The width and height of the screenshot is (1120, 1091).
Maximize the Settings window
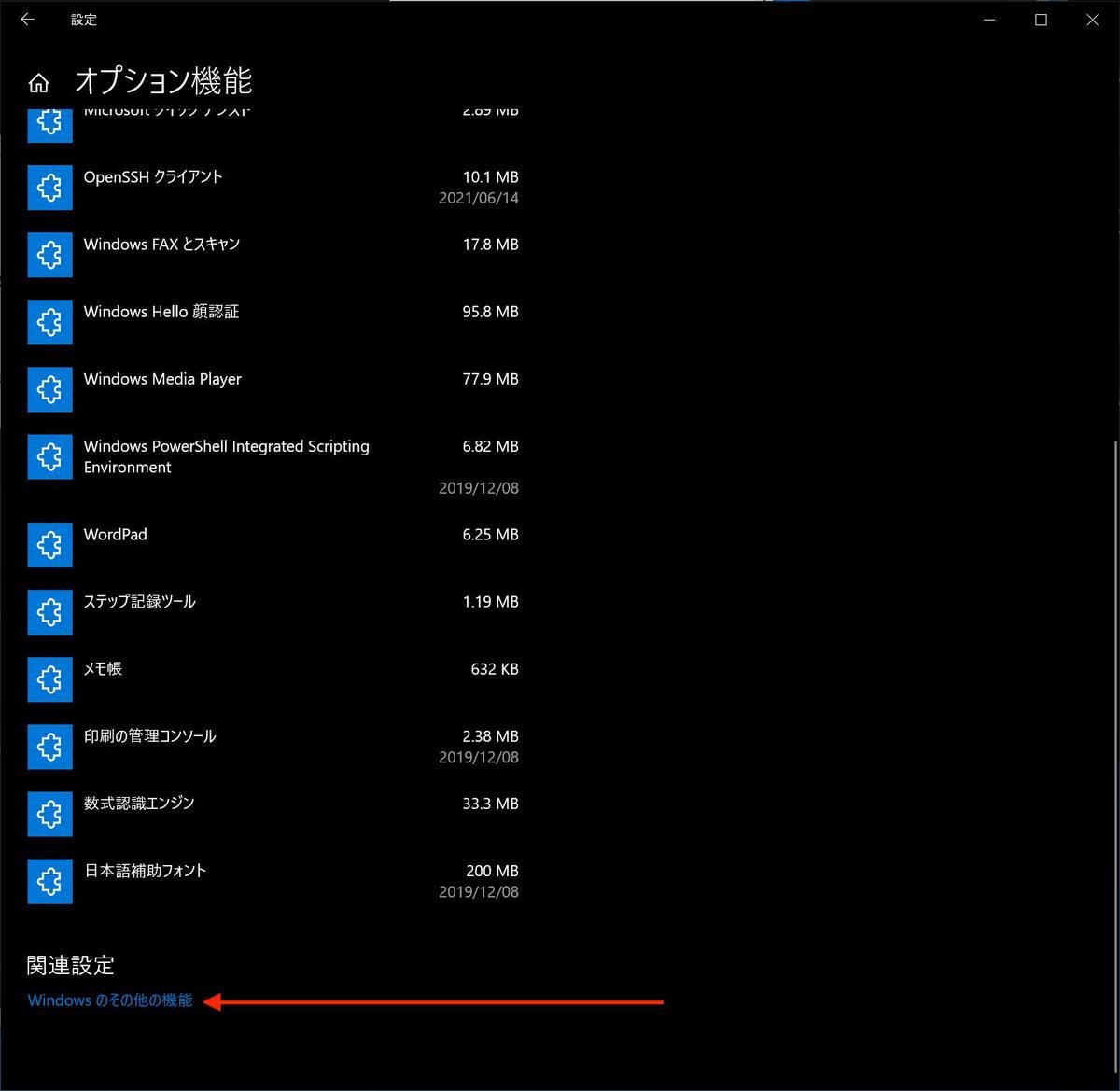[x=1041, y=19]
